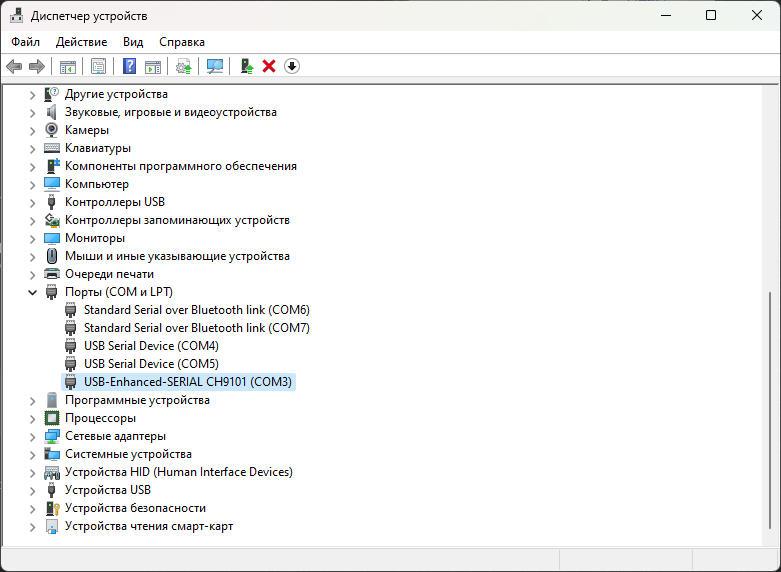Click the port icon next to COM6 Bluetooth link
781x572 pixels.
[71, 310]
